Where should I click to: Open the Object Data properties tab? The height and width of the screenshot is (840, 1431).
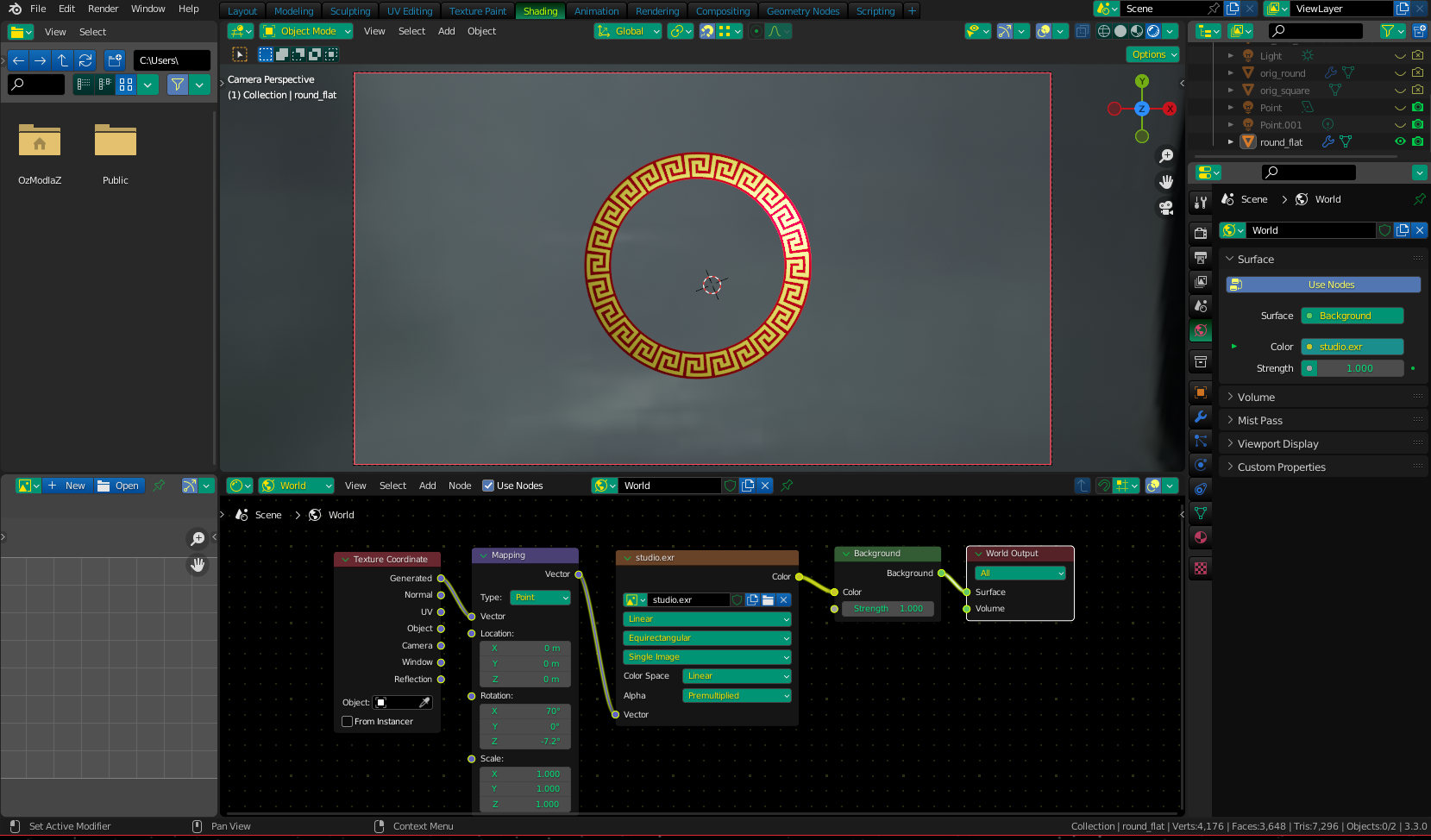pyautogui.click(x=1201, y=513)
